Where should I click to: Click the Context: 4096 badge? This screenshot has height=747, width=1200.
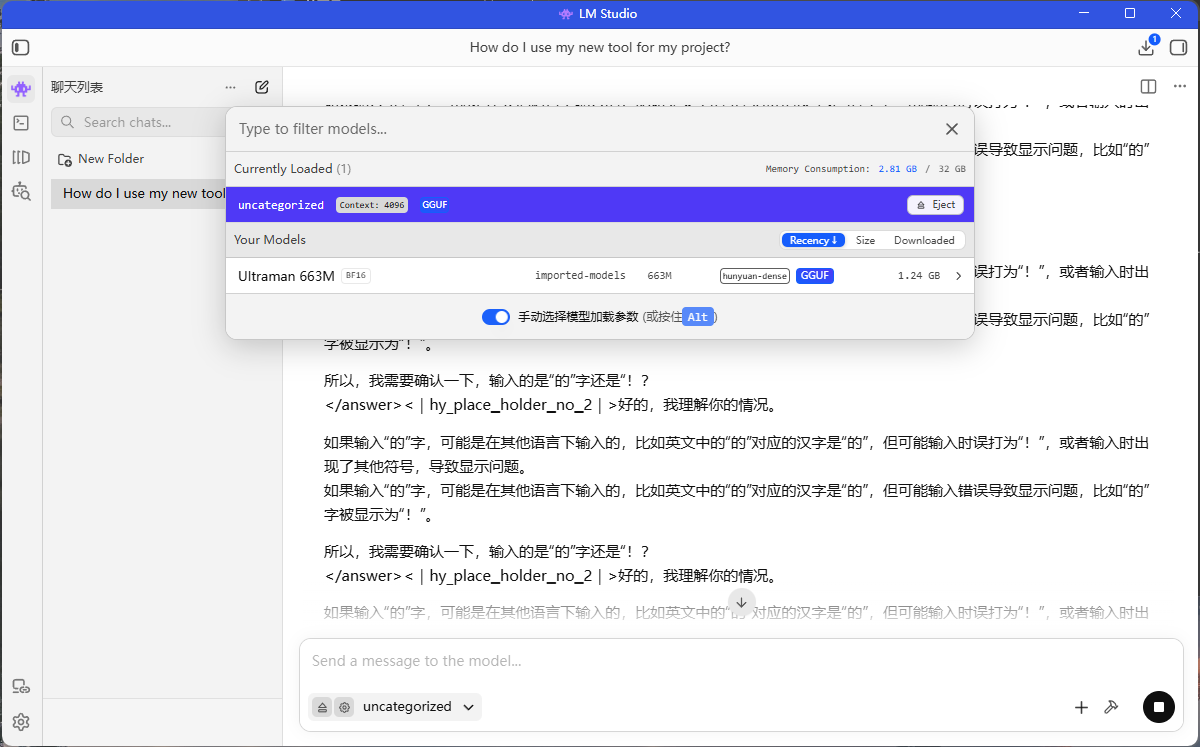click(x=372, y=204)
